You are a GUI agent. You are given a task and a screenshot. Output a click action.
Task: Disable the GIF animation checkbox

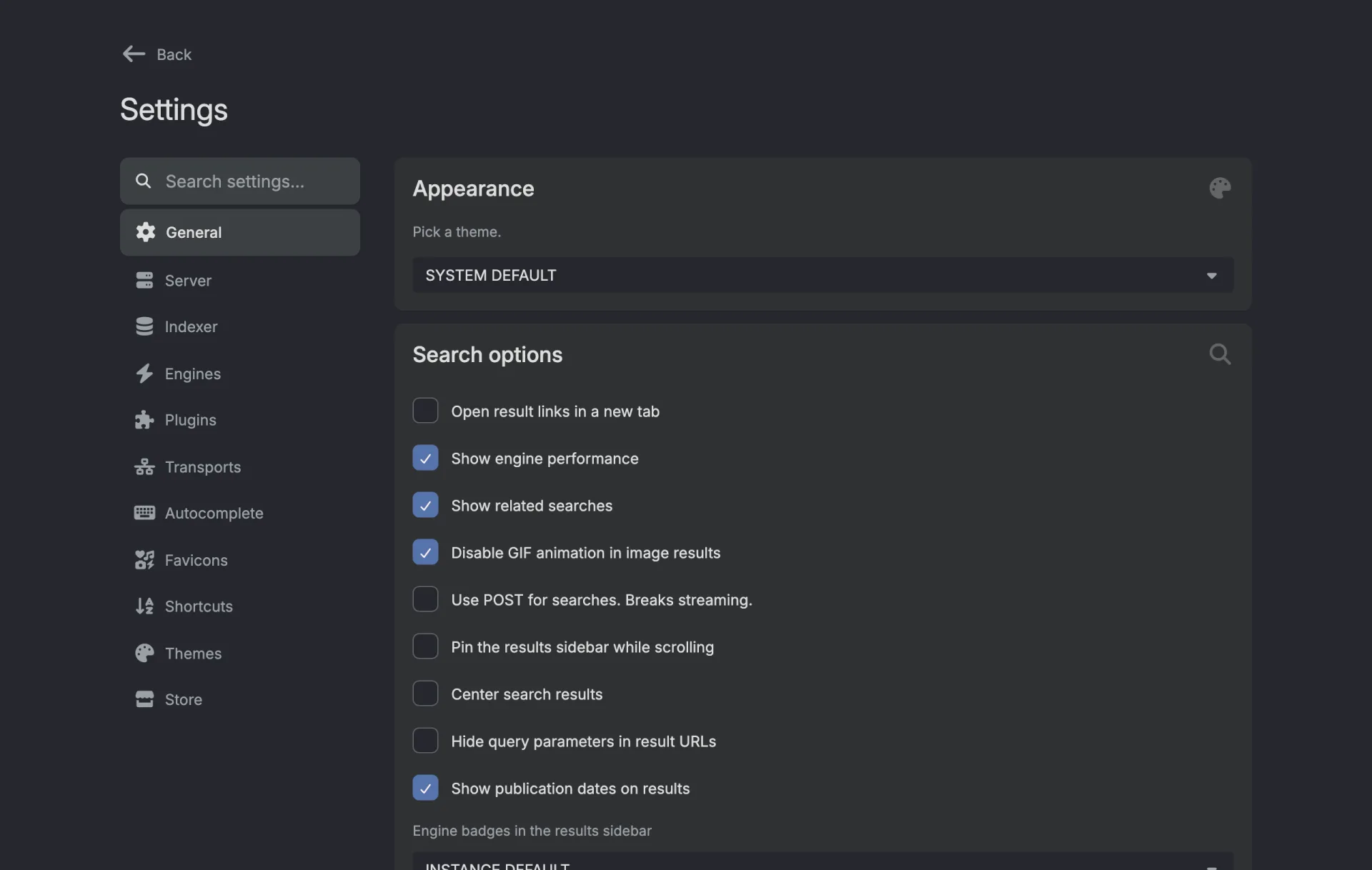coord(425,552)
